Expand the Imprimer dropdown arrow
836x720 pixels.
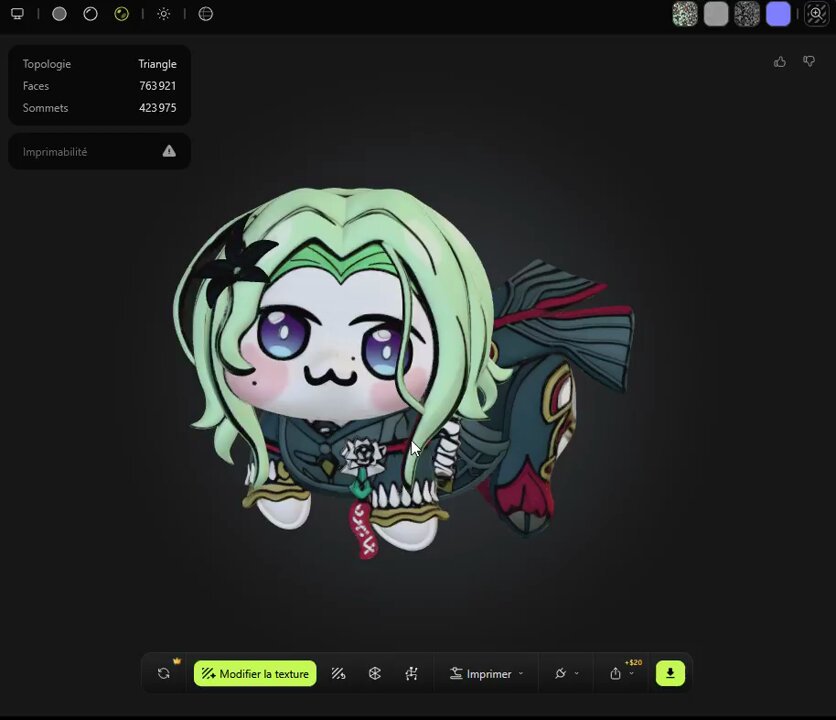(521, 674)
